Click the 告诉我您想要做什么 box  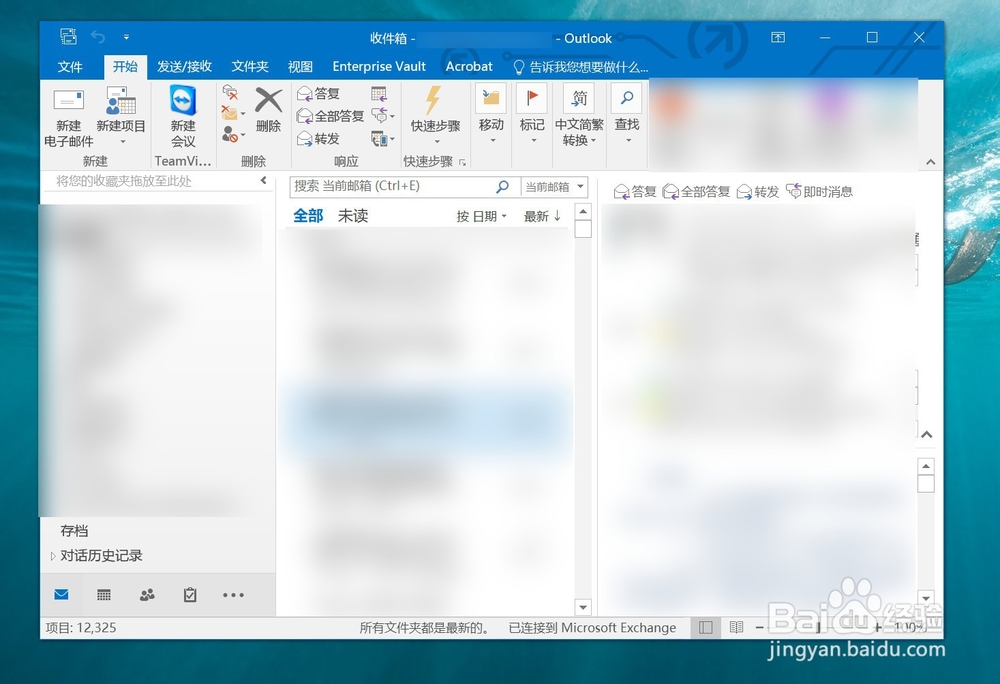click(x=581, y=67)
